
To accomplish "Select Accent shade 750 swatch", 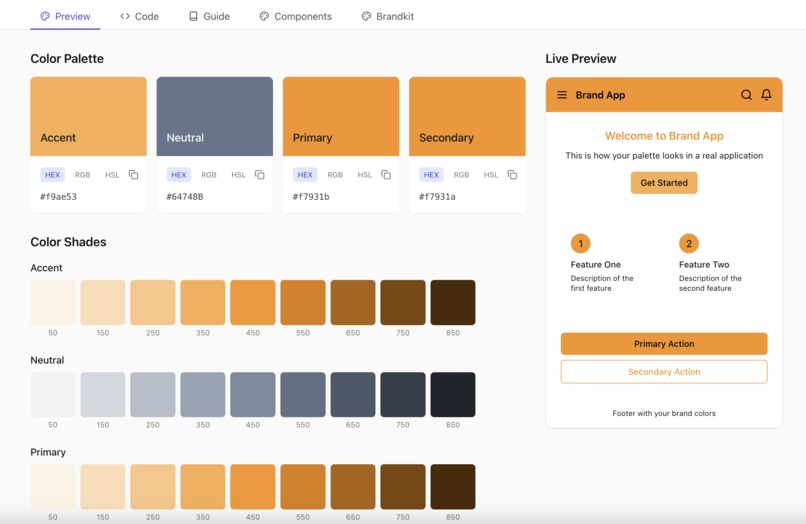I will coord(403,302).
